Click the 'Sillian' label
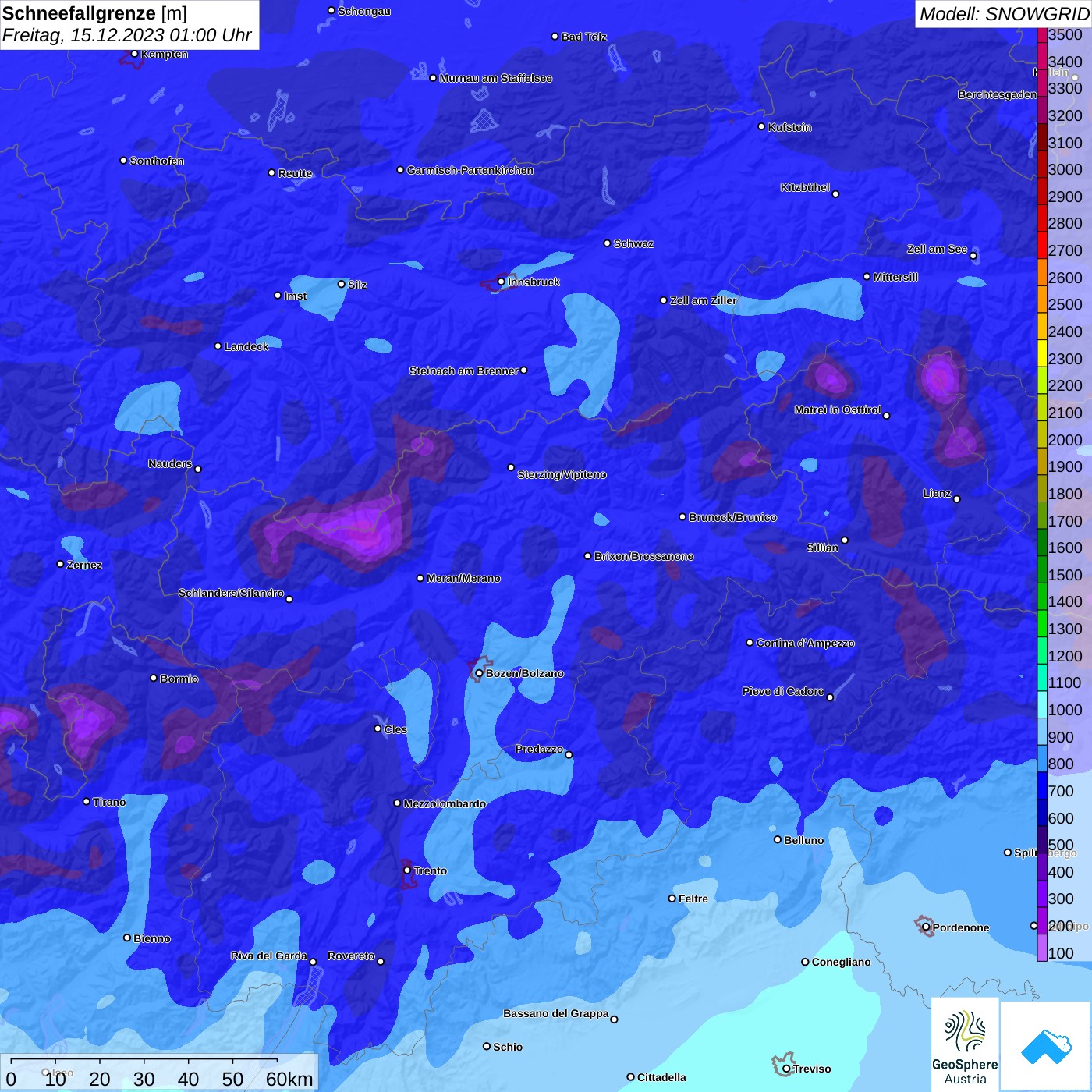1092x1092 pixels. tap(822, 548)
